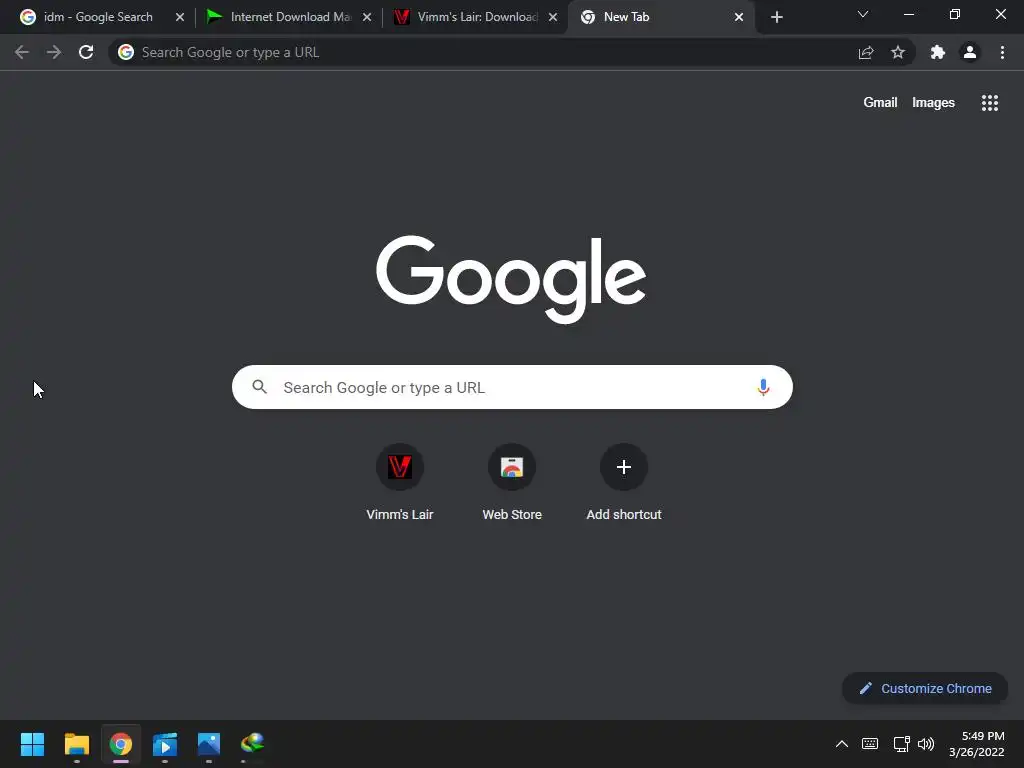Open the Windows Start menu
This screenshot has width=1024, height=768.
pos(32,744)
